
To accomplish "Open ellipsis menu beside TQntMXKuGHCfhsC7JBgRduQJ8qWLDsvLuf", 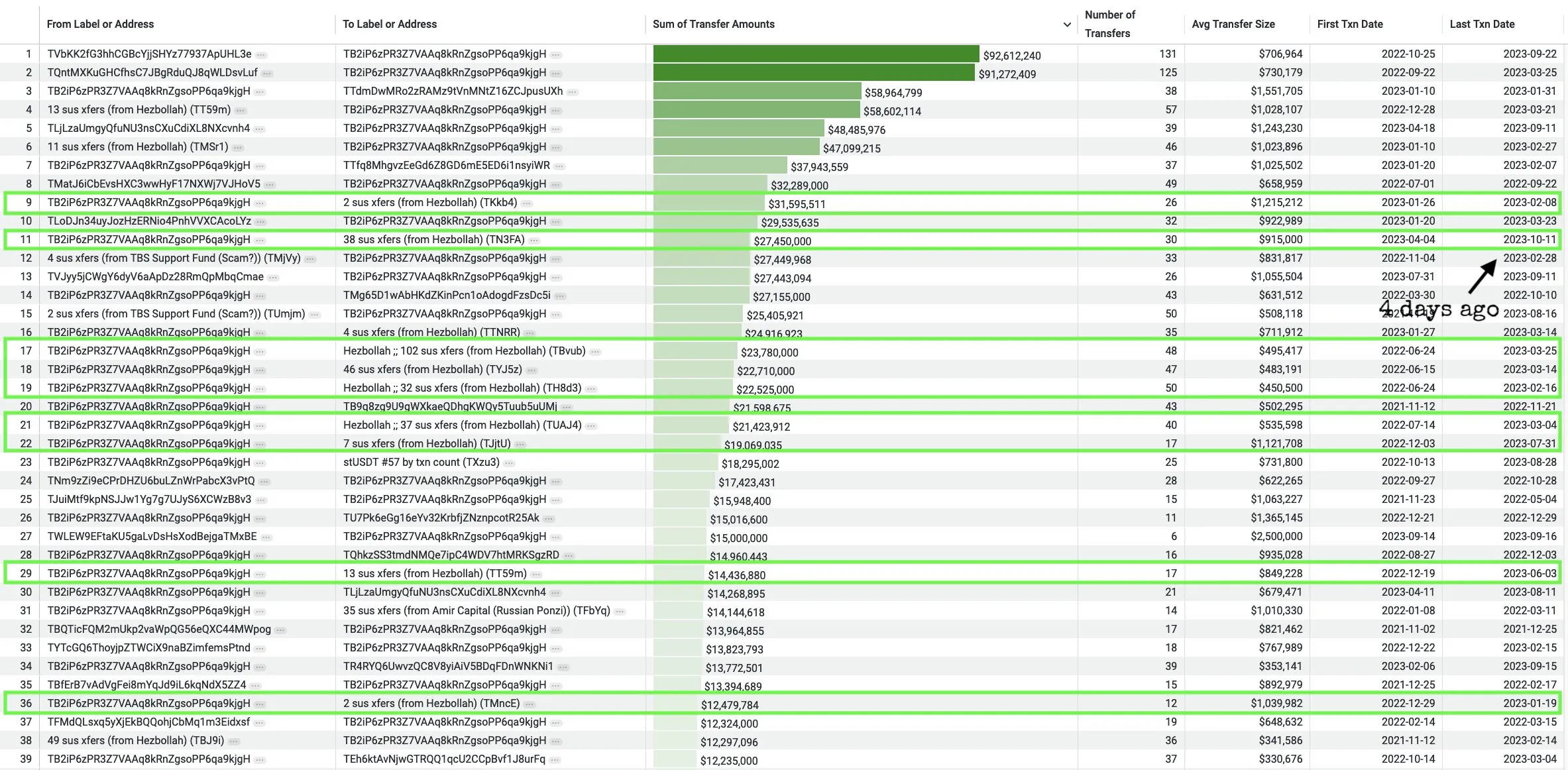I will tap(268, 73).
